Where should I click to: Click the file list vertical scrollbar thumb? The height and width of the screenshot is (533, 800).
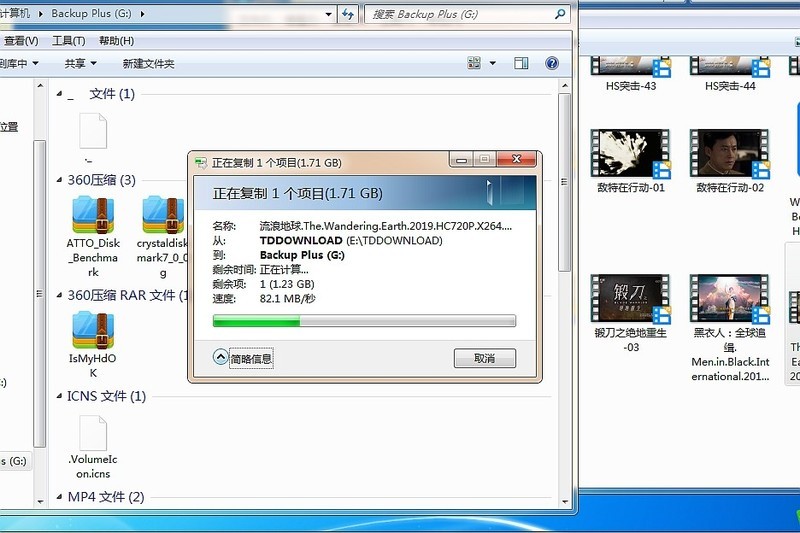point(564,182)
